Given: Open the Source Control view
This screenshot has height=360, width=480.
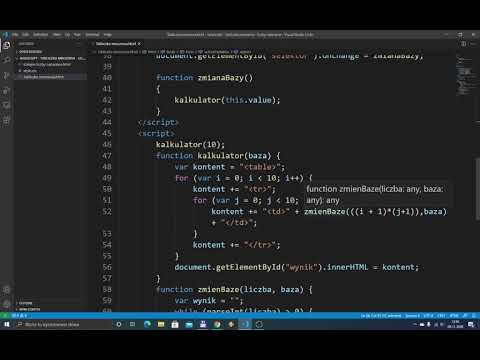Looking at the screenshot, I should point(6,75).
